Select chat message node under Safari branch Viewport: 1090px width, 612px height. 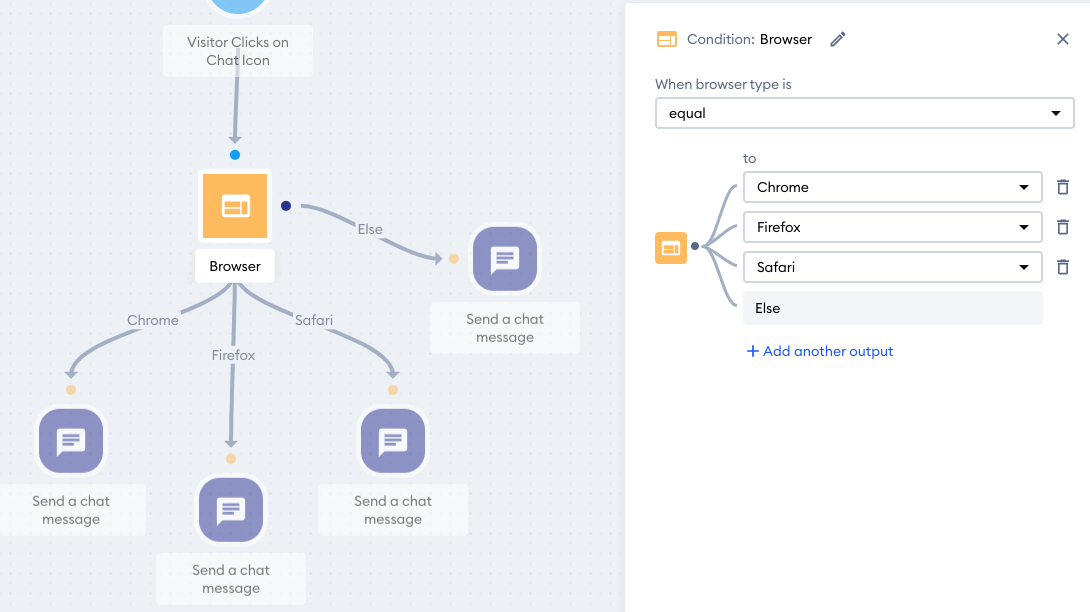tap(393, 441)
